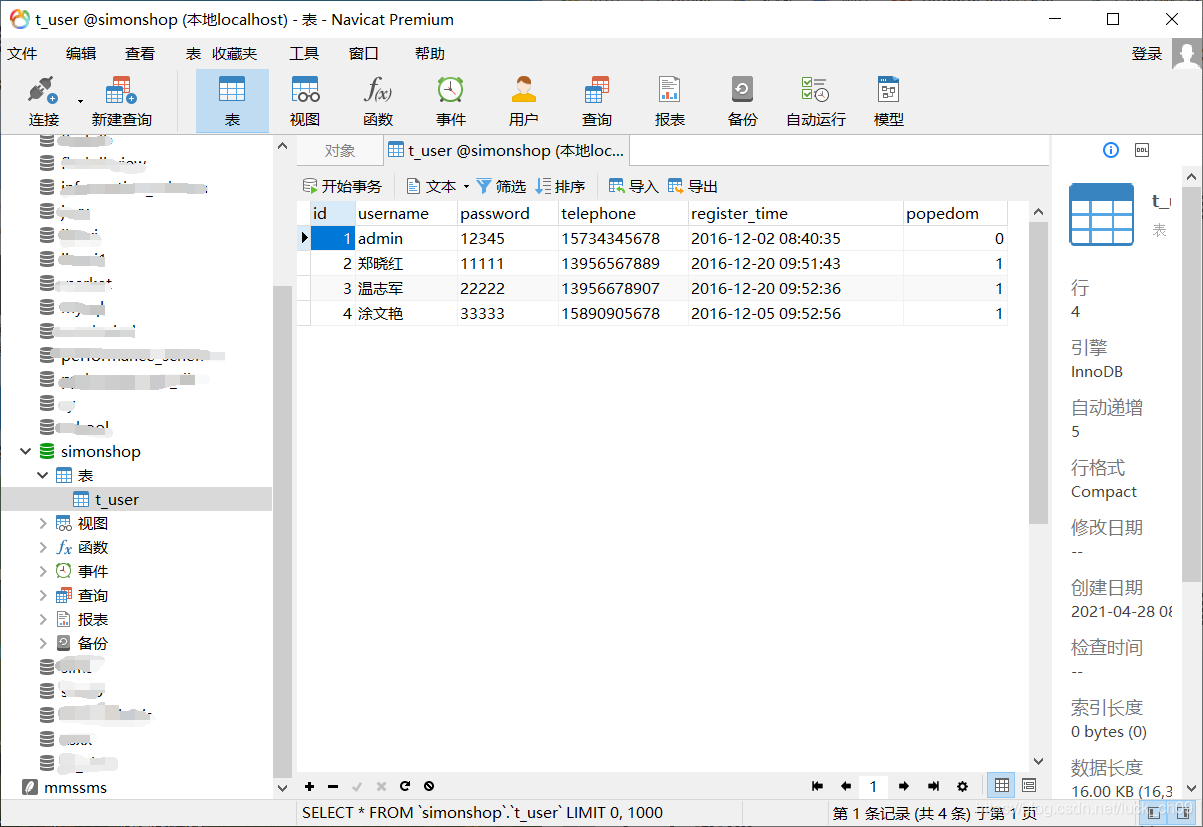Screen dimensions: 1203x827
Task: Click the refresh icon in the bottom bar
Action: (405, 786)
